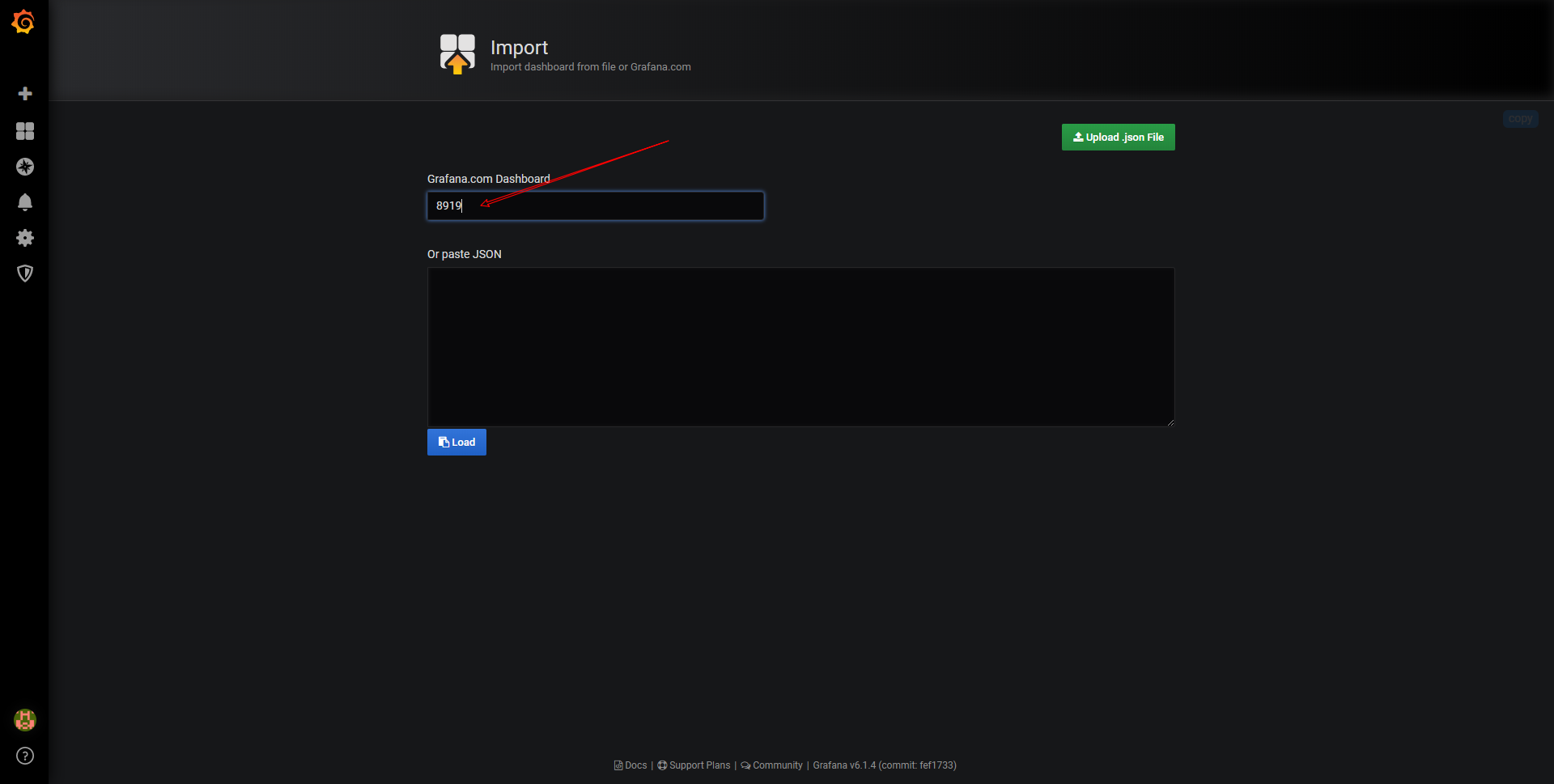Open the Server Admin shield icon
Screen dimensions: 1554x784
tap(25, 273)
